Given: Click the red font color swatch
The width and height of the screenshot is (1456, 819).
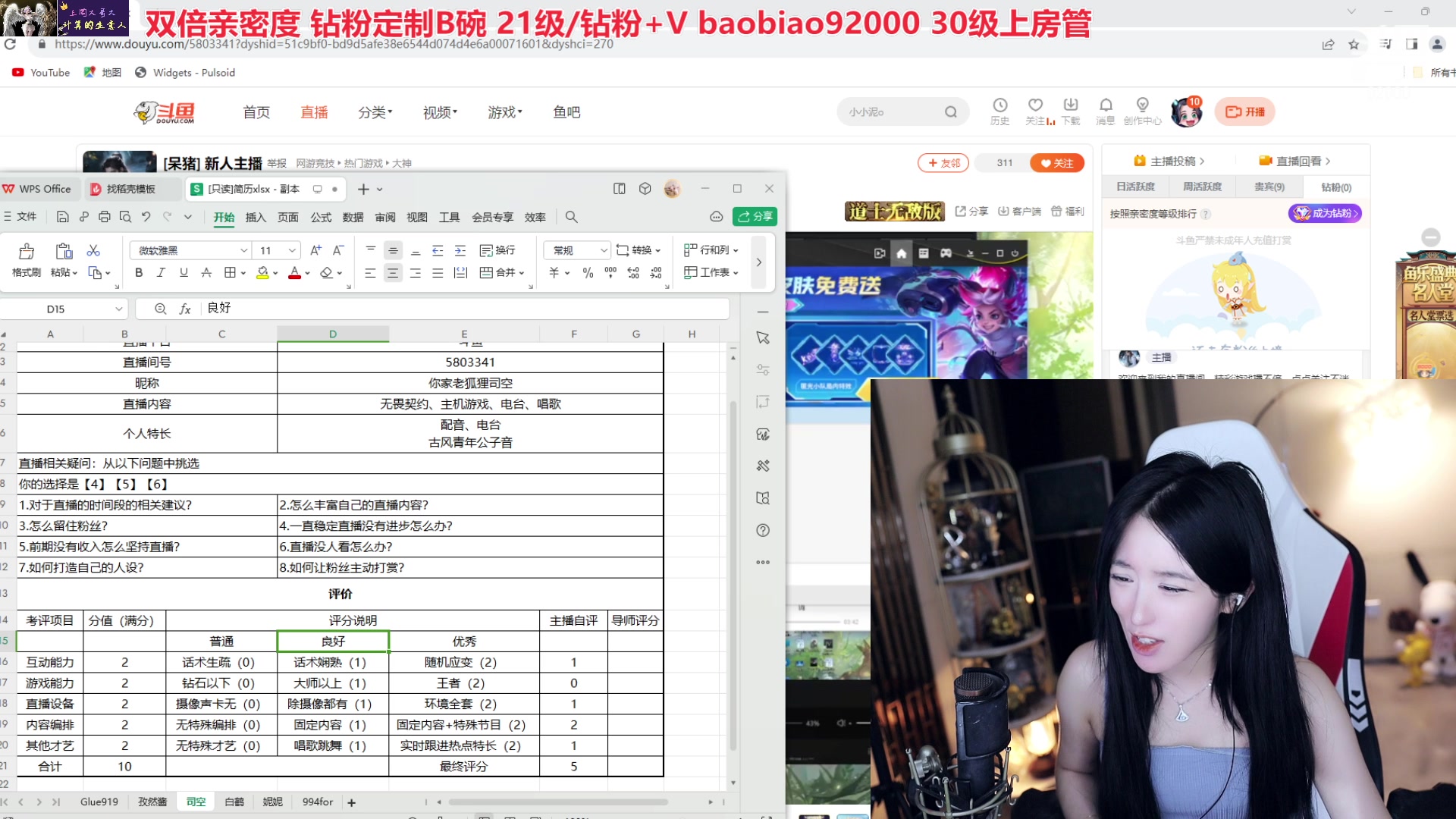Looking at the screenshot, I should [x=295, y=272].
